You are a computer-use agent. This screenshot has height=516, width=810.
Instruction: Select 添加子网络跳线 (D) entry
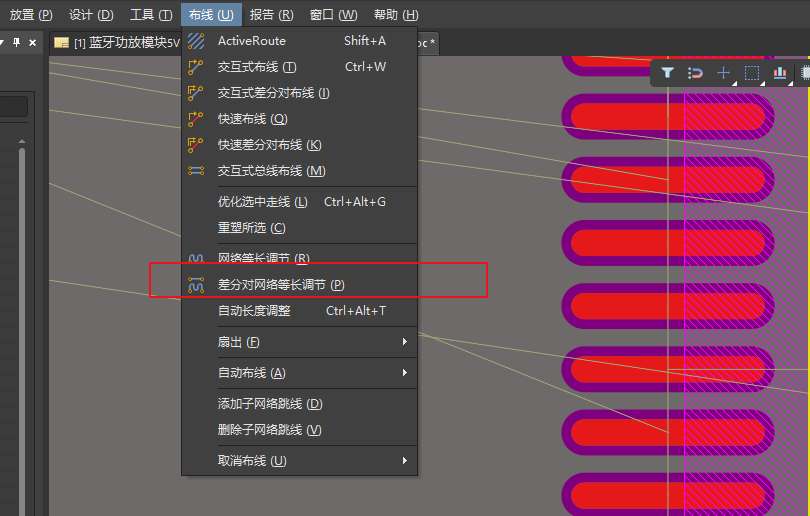(299, 404)
